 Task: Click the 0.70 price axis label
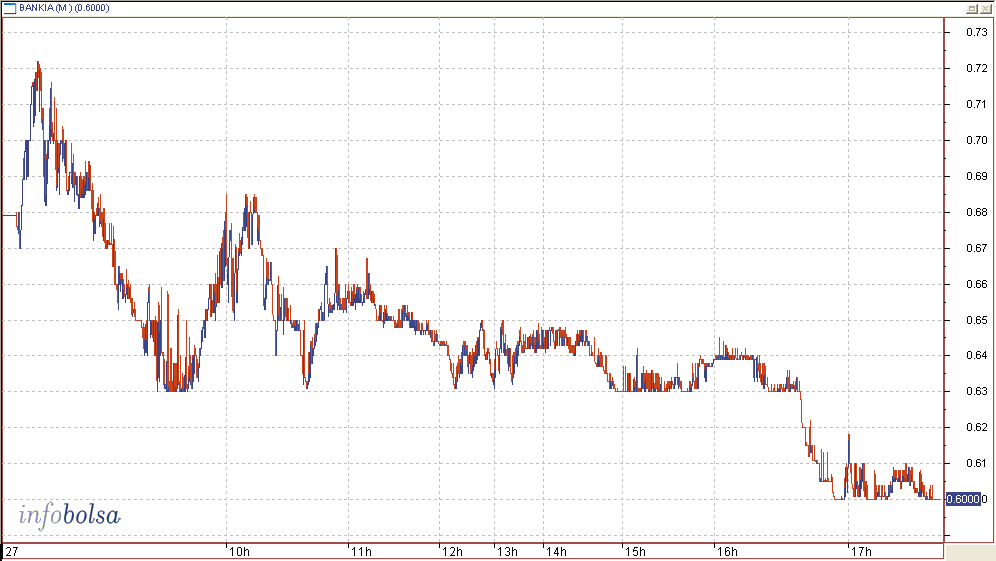[976, 140]
